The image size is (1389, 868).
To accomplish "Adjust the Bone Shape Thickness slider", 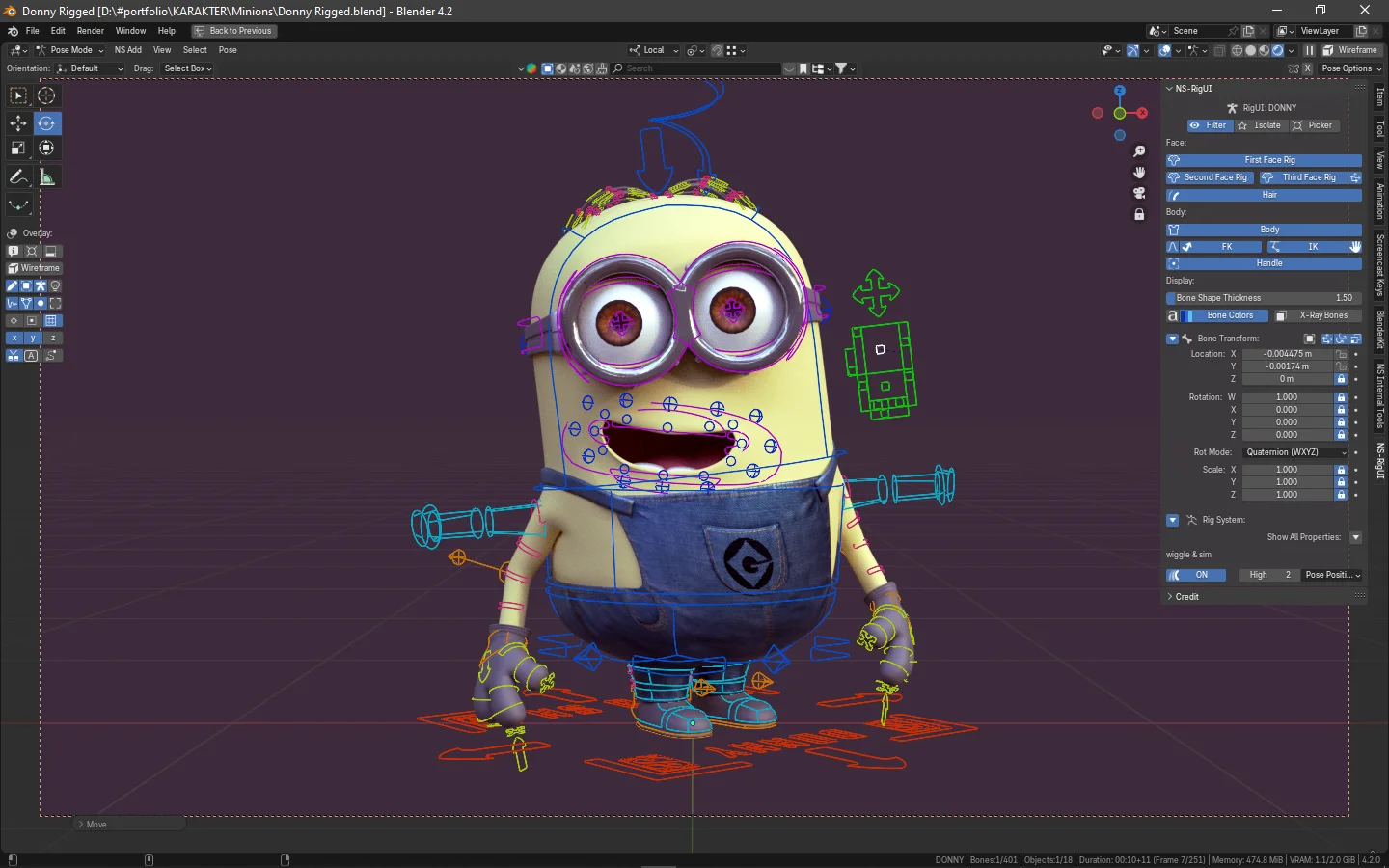I will point(1263,298).
